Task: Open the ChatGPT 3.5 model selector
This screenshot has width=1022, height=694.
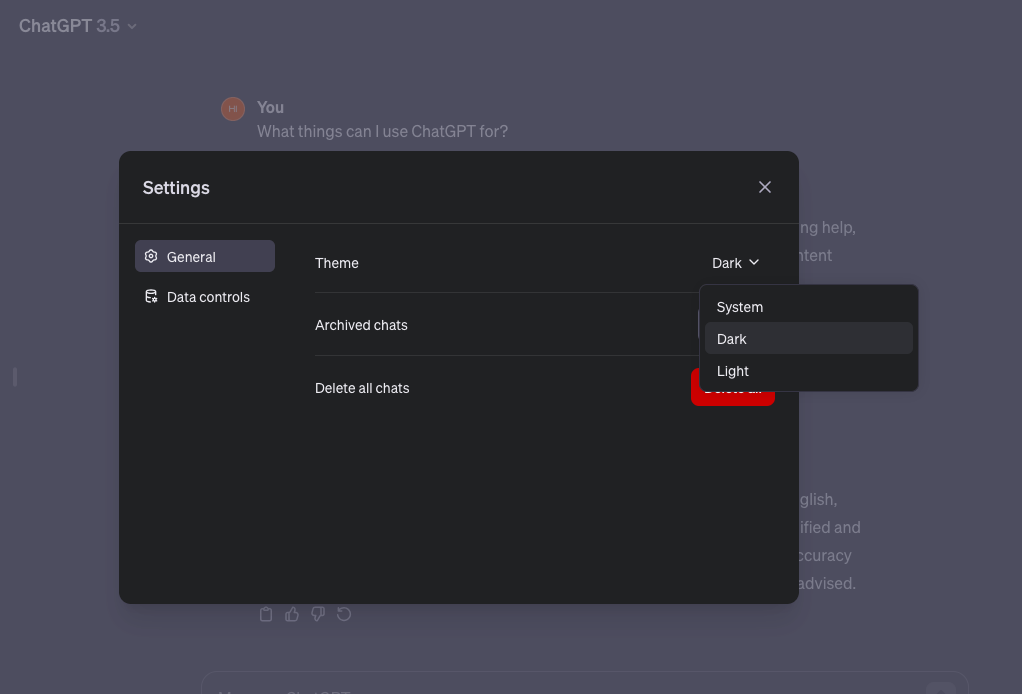Action: pyautogui.click(x=78, y=26)
